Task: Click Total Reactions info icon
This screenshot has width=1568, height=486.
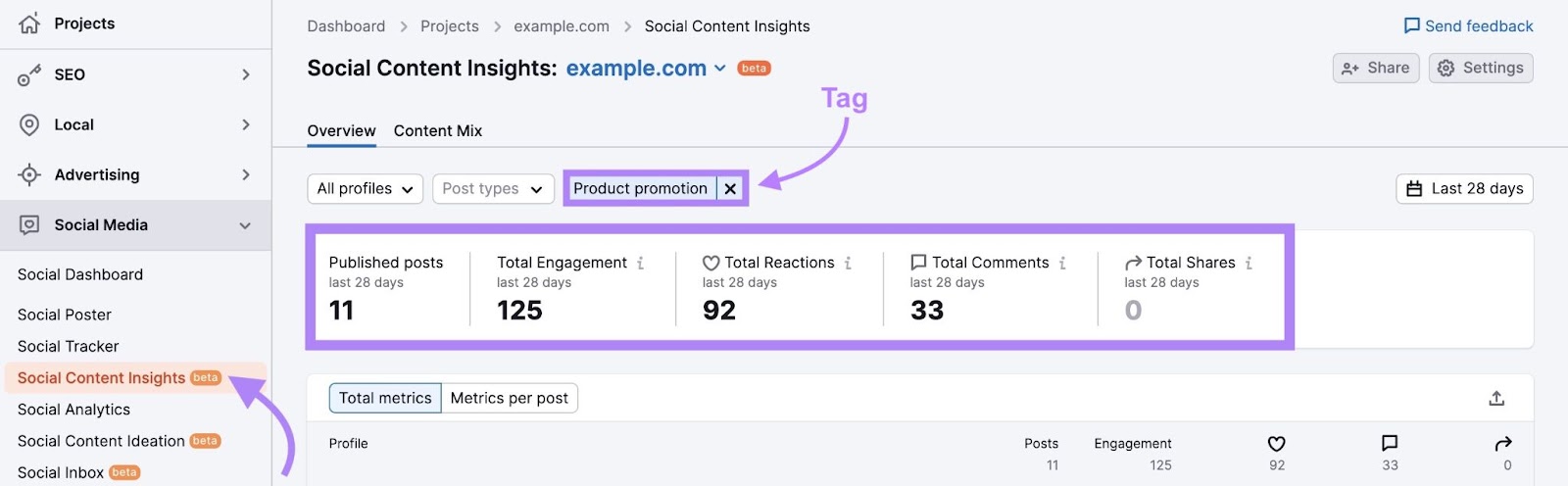Action: pos(848,263)
